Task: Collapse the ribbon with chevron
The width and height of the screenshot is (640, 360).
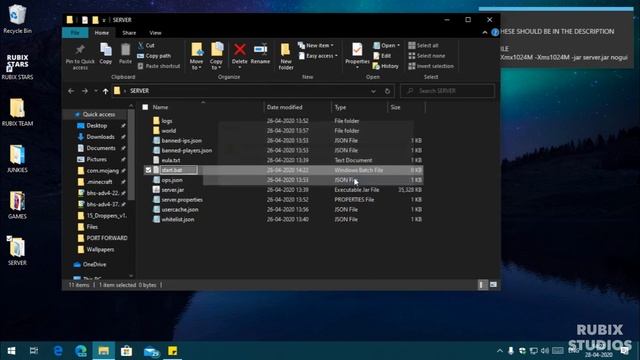Action: pos(484,33)
